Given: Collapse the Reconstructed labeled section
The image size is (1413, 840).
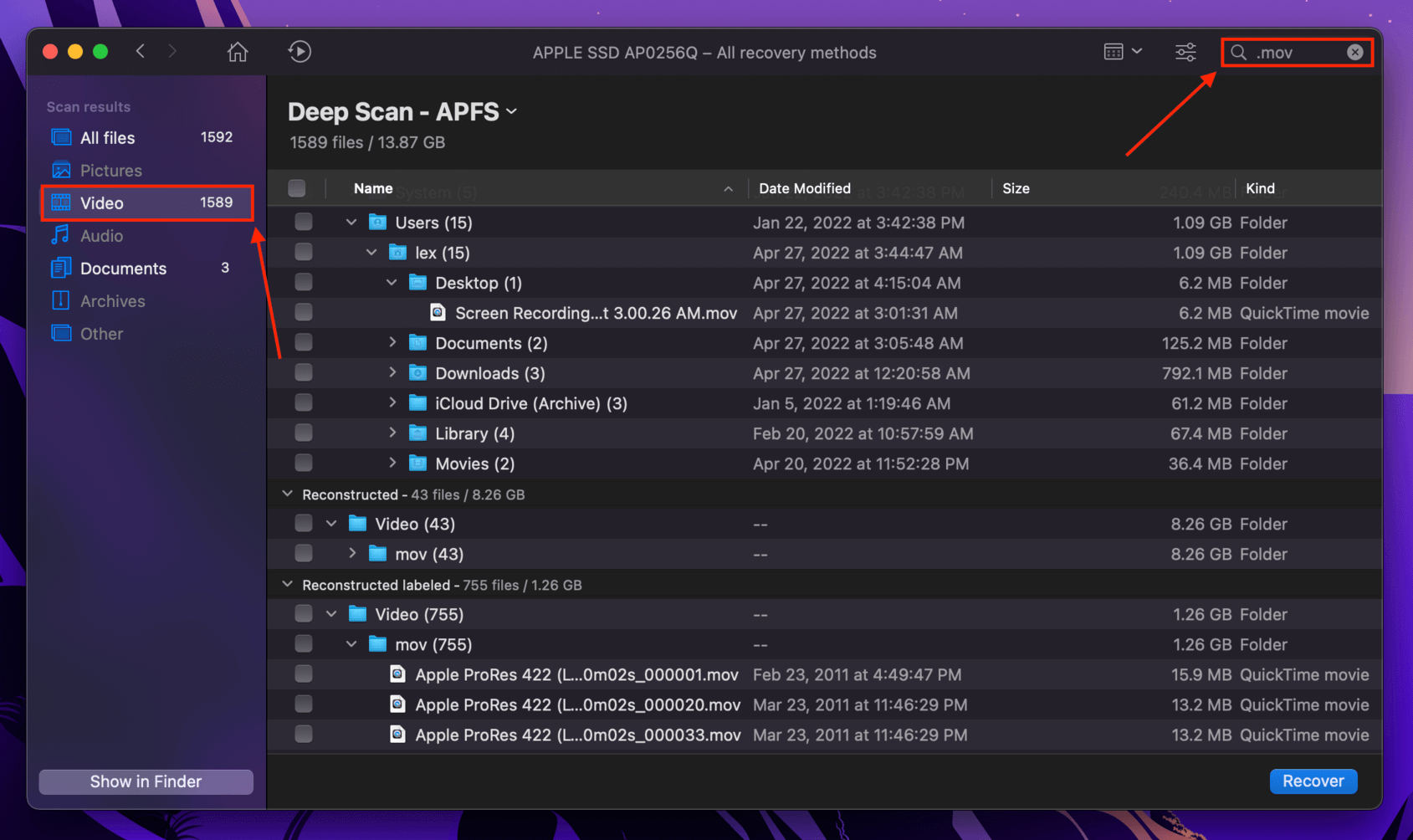Looking at the screenshot, I should 287,584.
